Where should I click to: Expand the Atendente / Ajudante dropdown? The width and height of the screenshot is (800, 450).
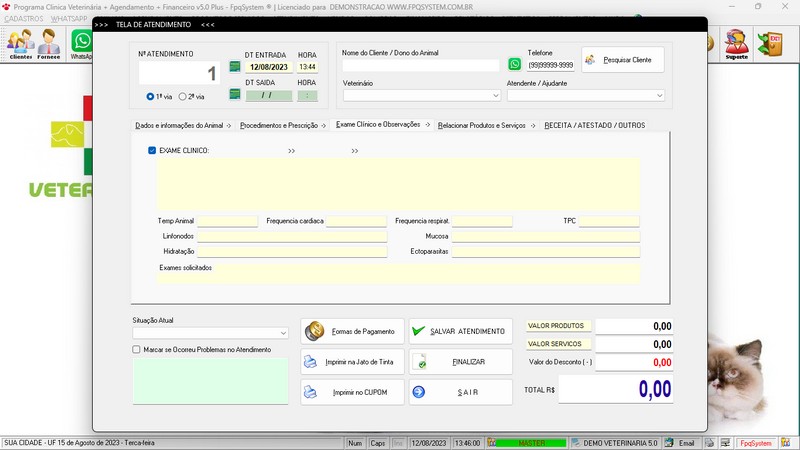click(x=659, y=95)
